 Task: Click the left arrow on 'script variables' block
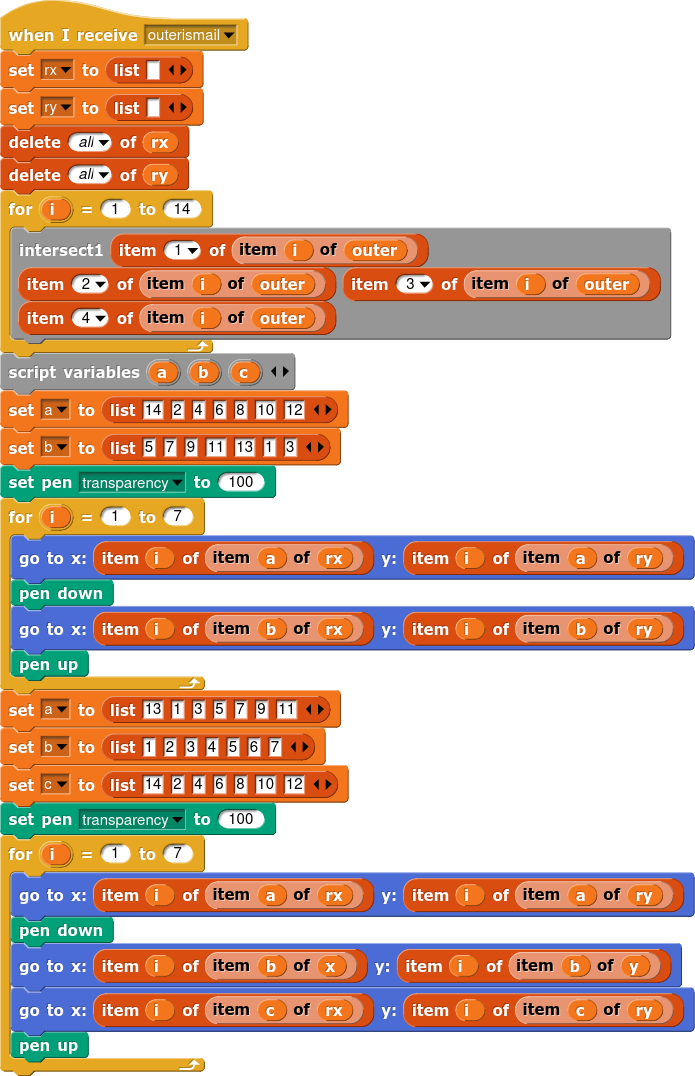[274, 372]
